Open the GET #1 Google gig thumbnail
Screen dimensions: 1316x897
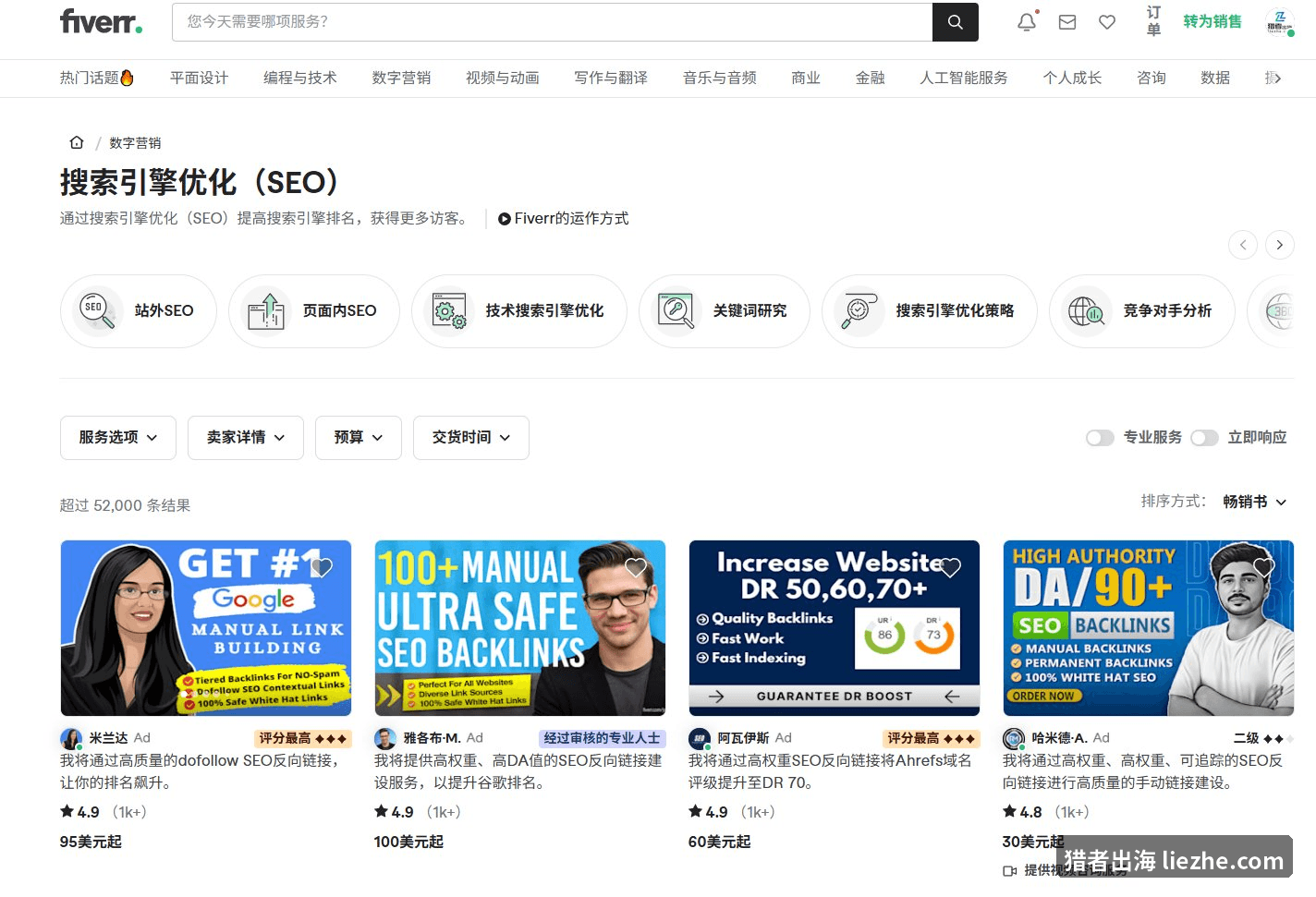206,628
